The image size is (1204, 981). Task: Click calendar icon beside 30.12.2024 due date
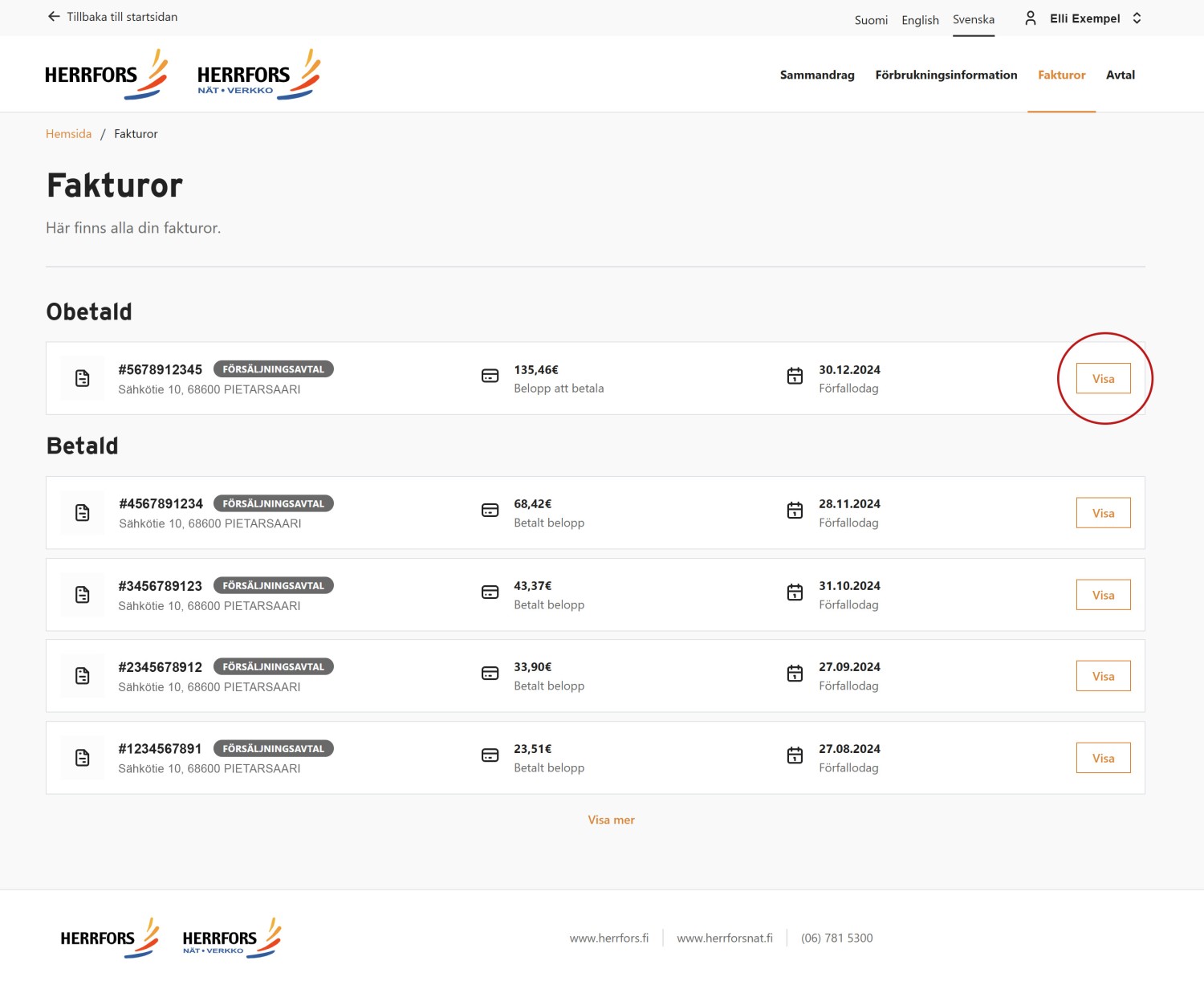pyautogui.click(x=795, y=376)
